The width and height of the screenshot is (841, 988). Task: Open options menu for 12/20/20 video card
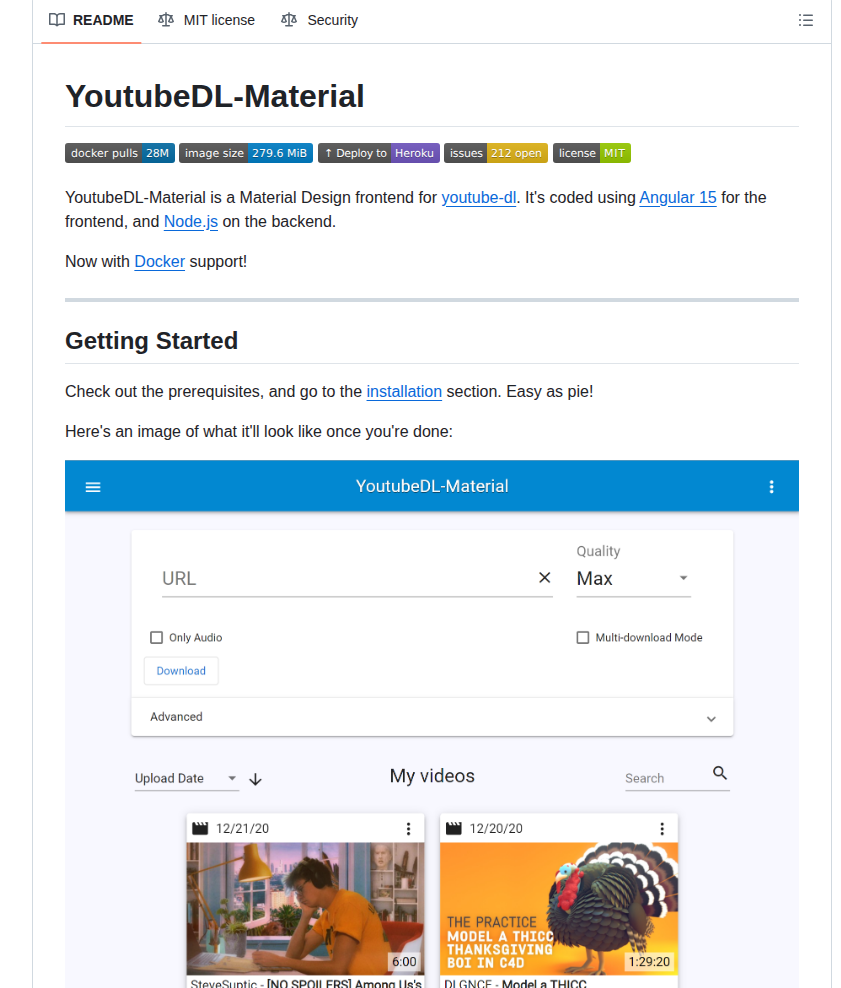[662, 829]
